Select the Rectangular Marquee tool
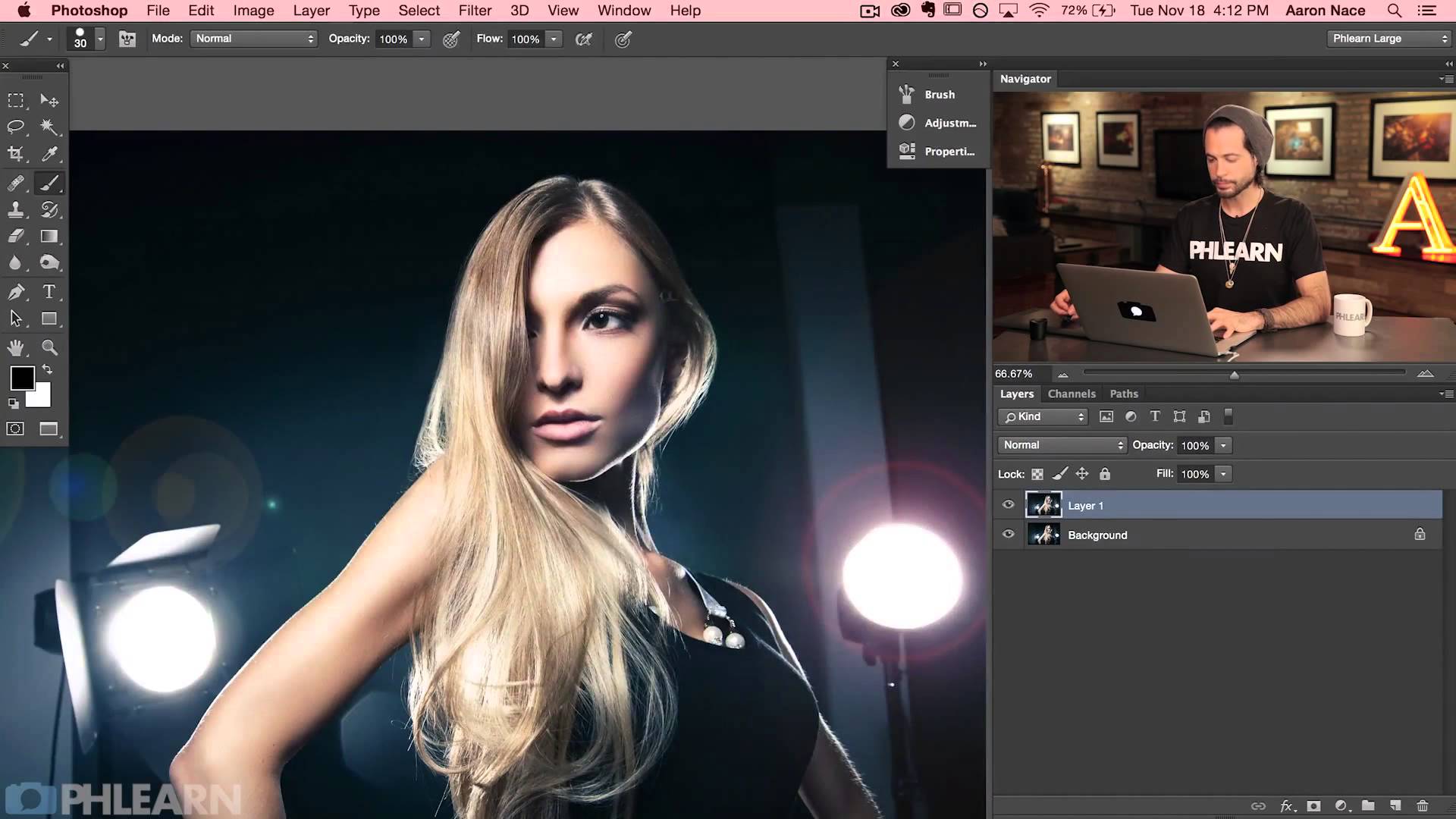 point(16,100)
